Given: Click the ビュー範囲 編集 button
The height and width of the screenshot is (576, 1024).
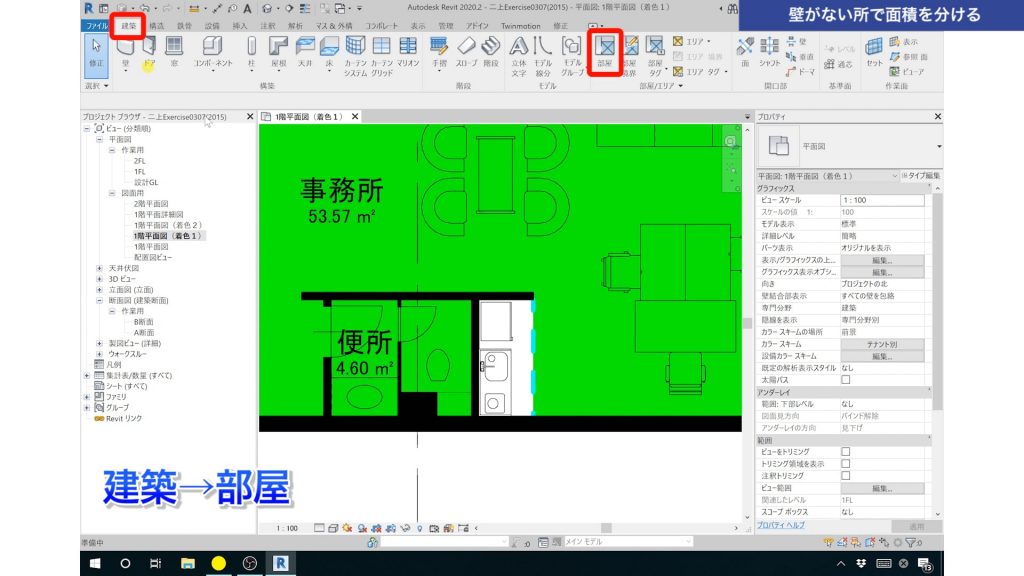Looking at the screenshot, I should (884, 487).
